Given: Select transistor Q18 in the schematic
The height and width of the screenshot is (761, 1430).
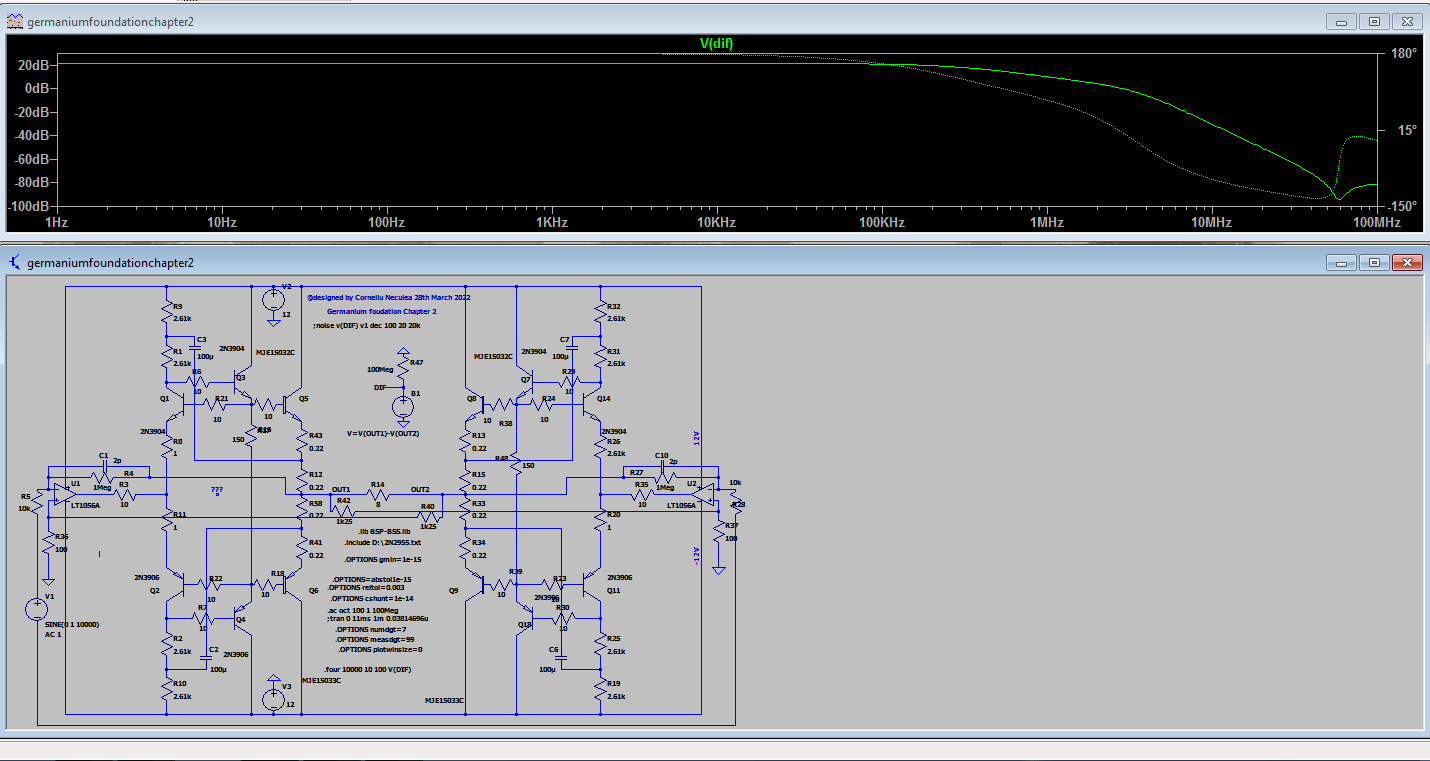Looking at the screenshot, I should [524, 619].
